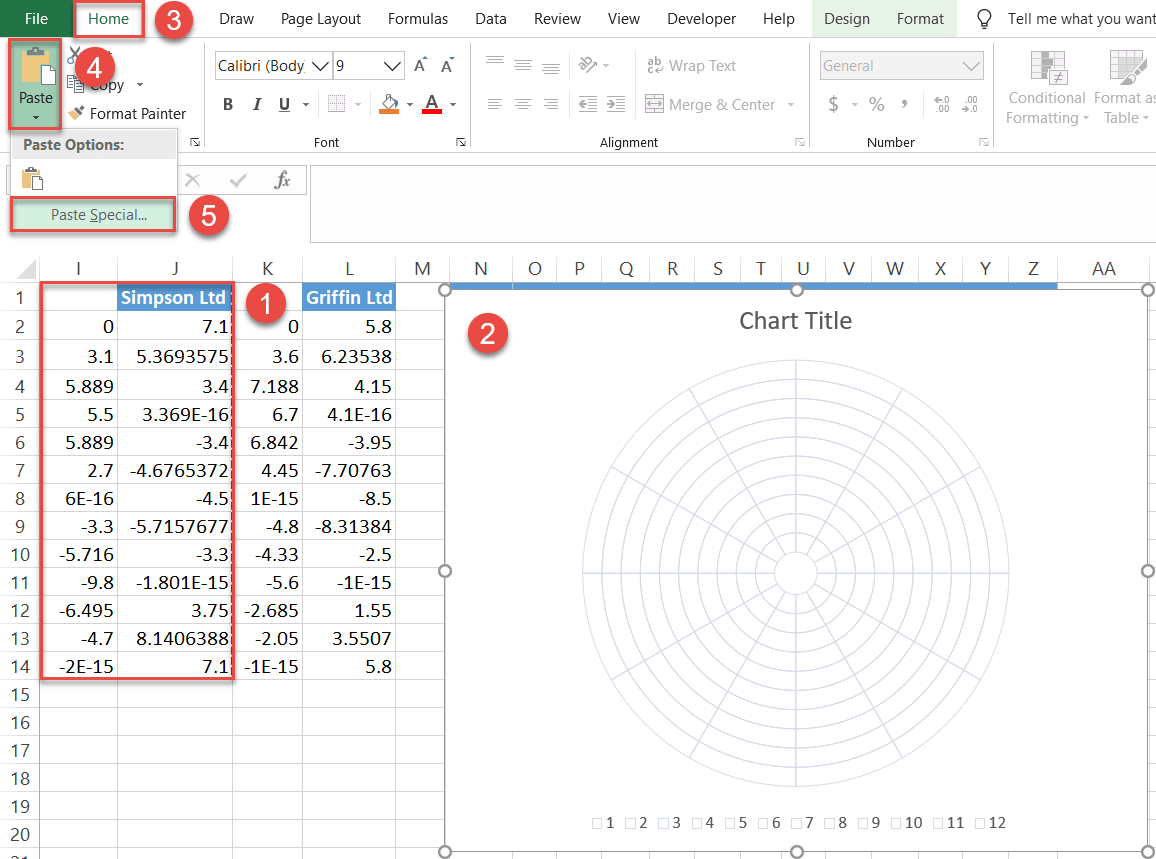The height and width of the screenshot is (859, 1156).
Task: Activate the Format Painter tool
Action: 129,113
